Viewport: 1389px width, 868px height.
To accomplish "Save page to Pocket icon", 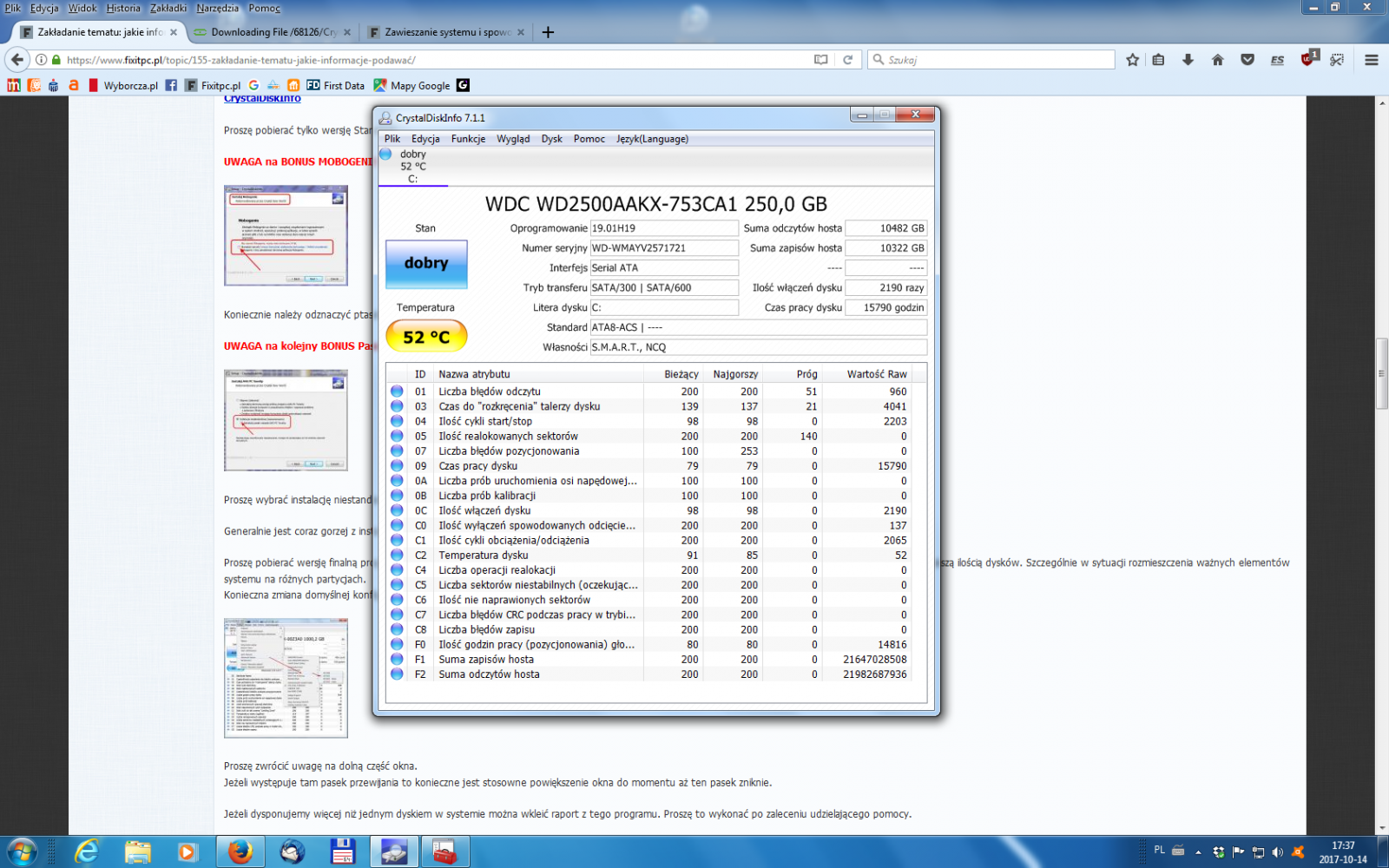I will tap(1247, 60).
